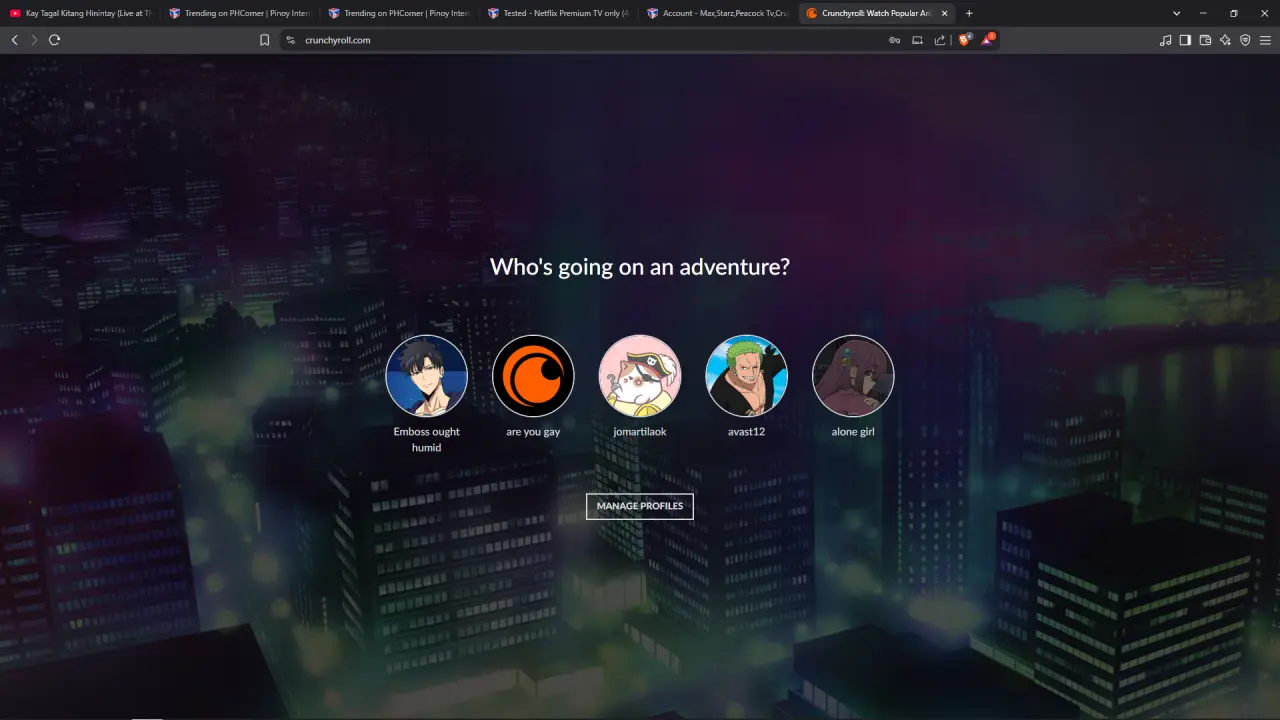1280x720 pixels.
Task: Open Brave Rewards triangle icon
Action: (x=988, y=40)
